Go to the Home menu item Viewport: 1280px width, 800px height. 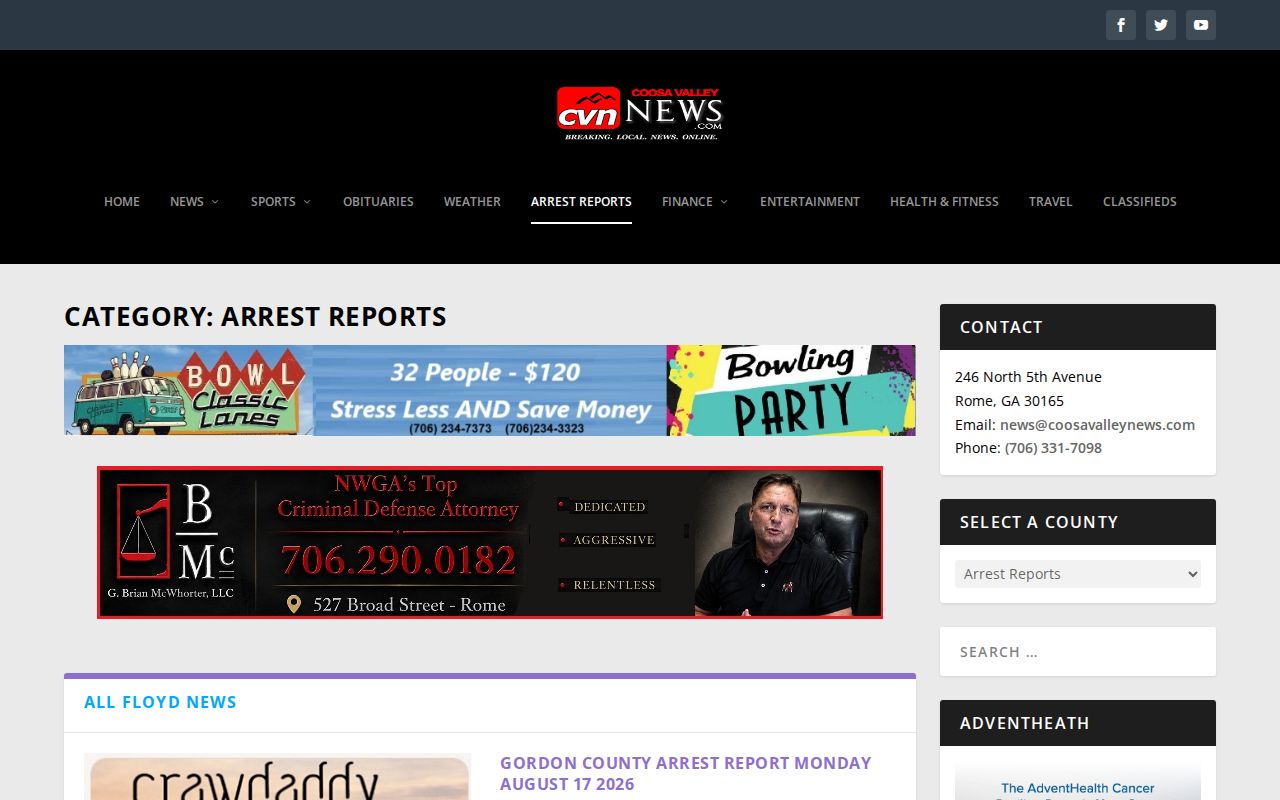[122, 202]
